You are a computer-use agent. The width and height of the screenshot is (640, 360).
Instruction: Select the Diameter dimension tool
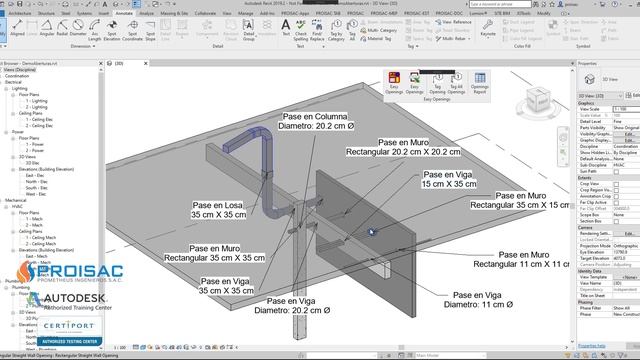point(78,29)
